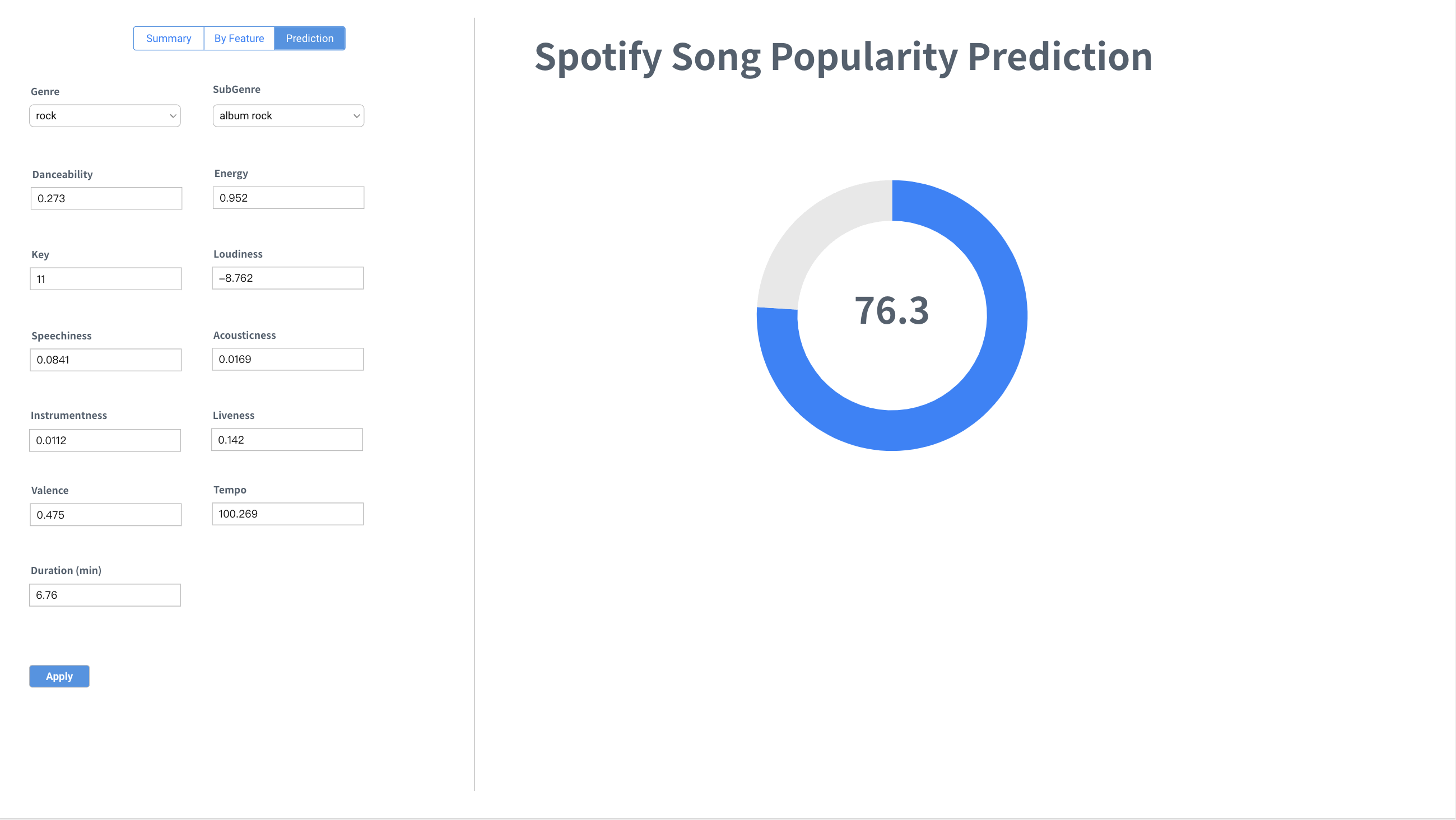Click into the Energy input field
Viewport: 1456px width, 820px height.
(x=289, y=198)
